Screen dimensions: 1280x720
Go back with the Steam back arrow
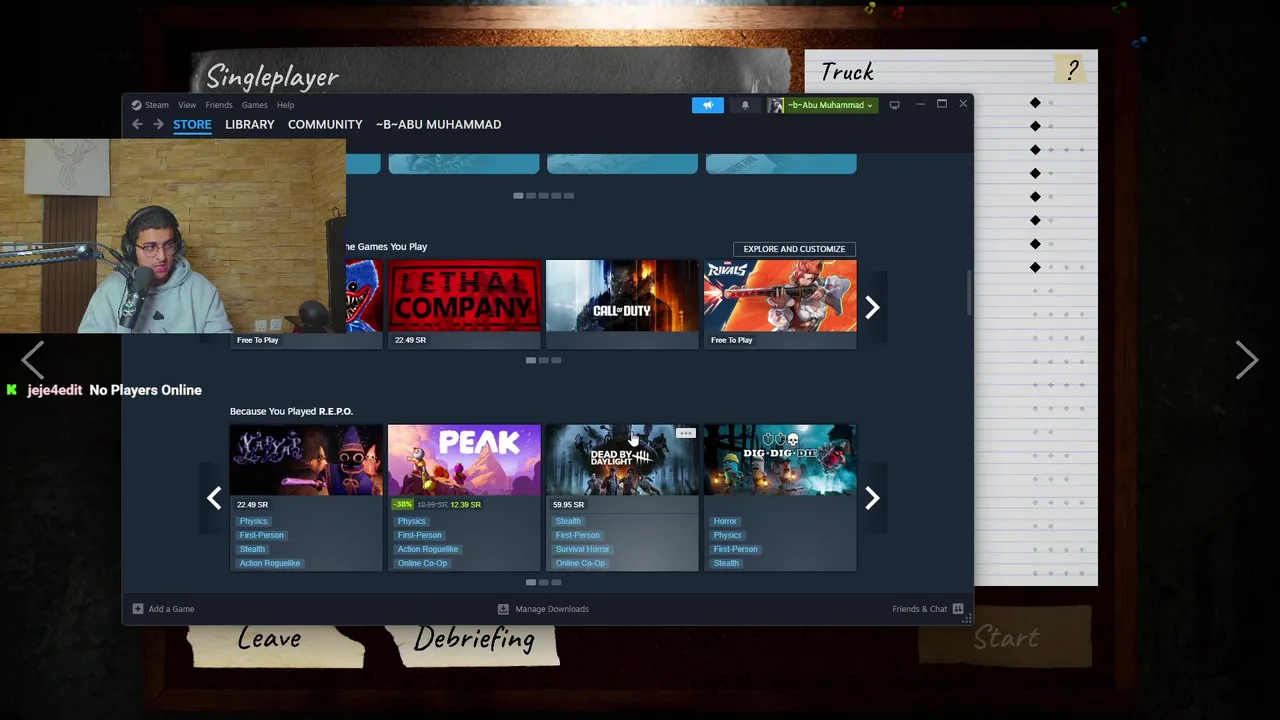(137, 125)
